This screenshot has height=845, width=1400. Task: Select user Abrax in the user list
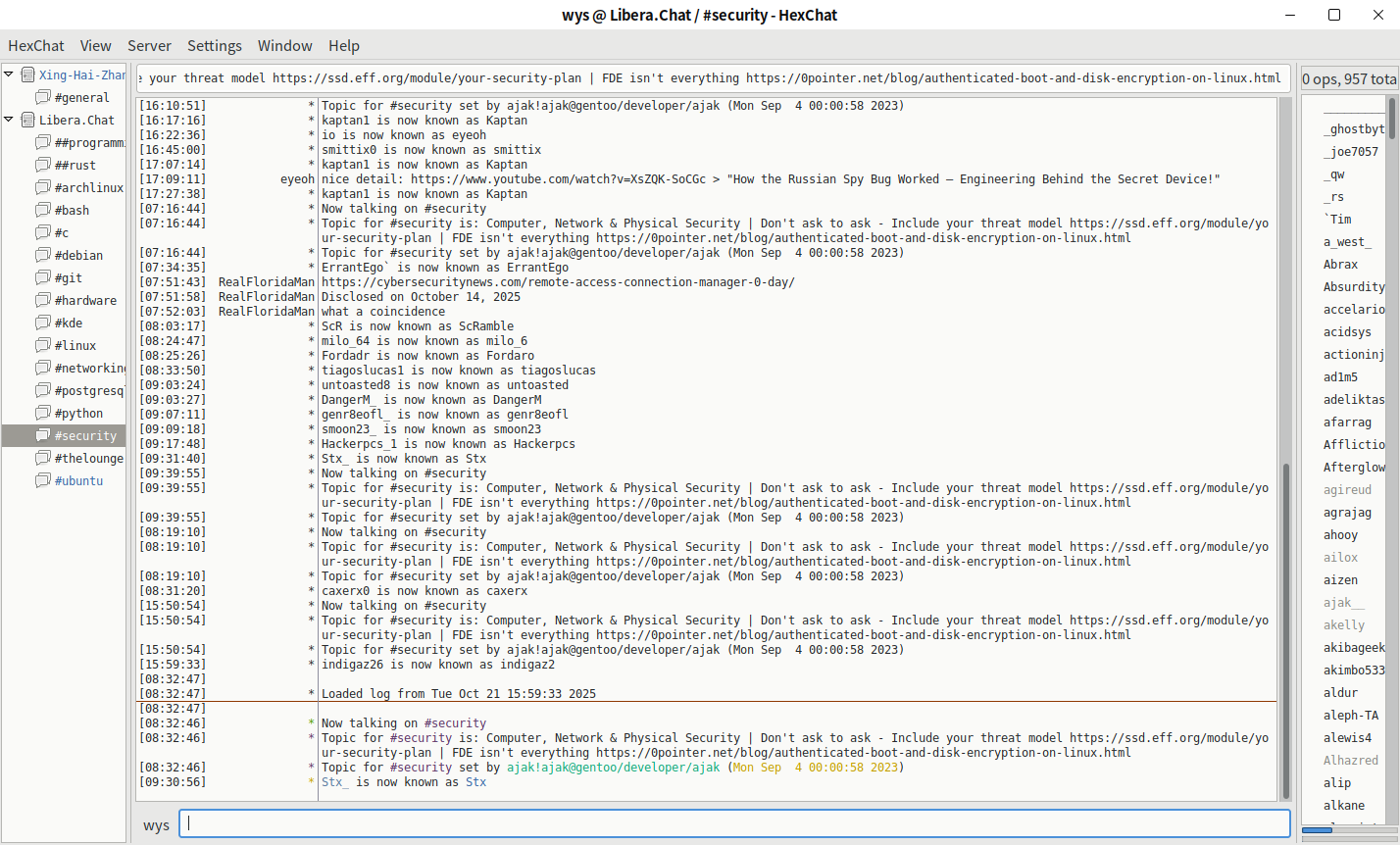1340,265
